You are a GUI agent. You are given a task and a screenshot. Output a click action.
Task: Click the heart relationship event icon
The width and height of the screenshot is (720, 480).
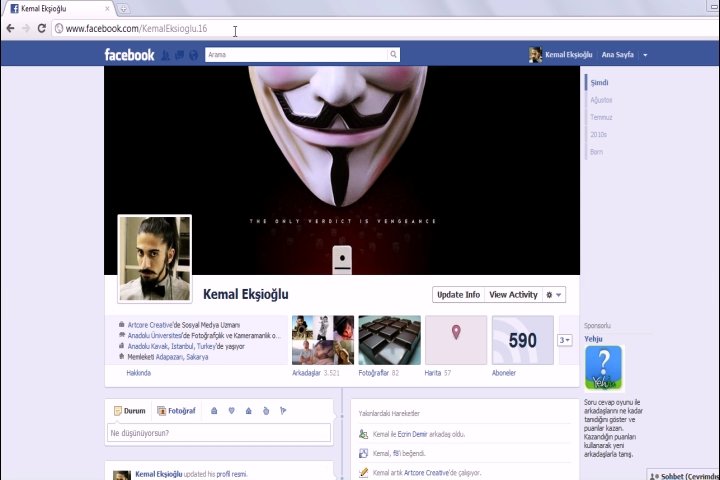231,411
